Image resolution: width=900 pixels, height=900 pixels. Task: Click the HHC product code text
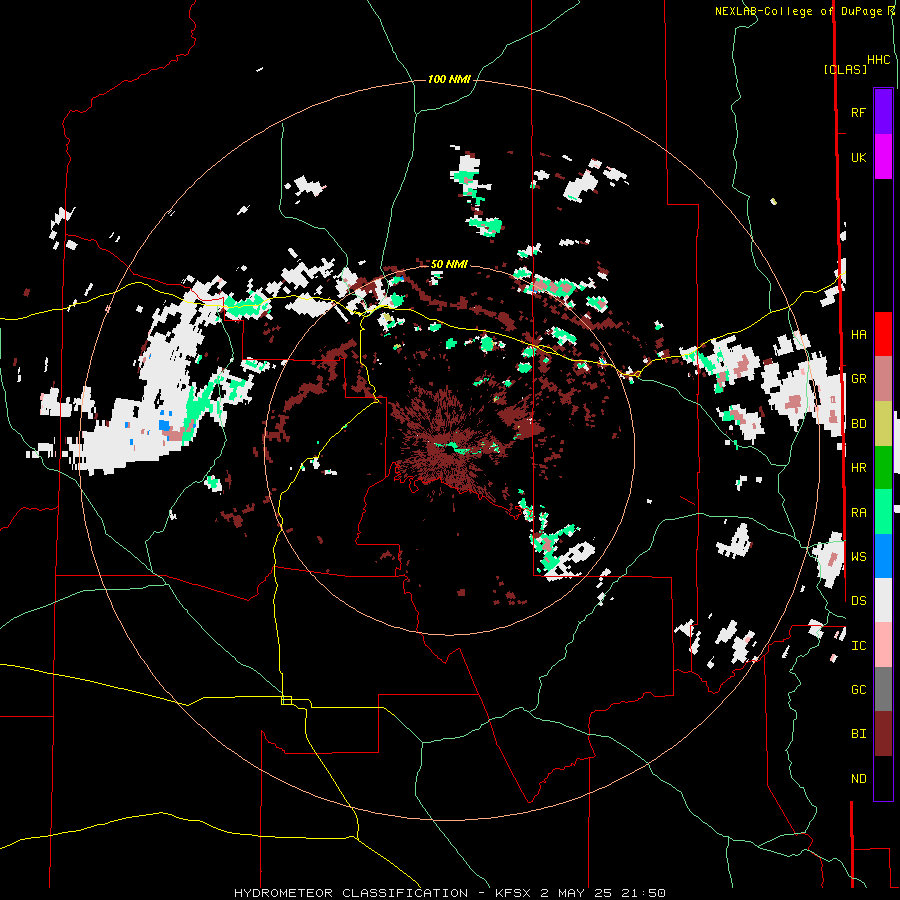coord(878,60)
